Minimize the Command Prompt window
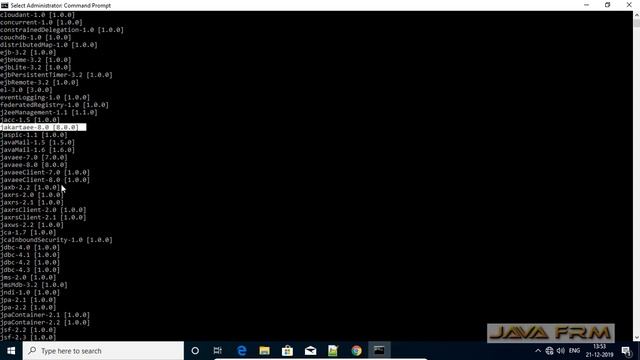Image resolution: width=640 pixels, height=360 pixels. pos(587,5)
